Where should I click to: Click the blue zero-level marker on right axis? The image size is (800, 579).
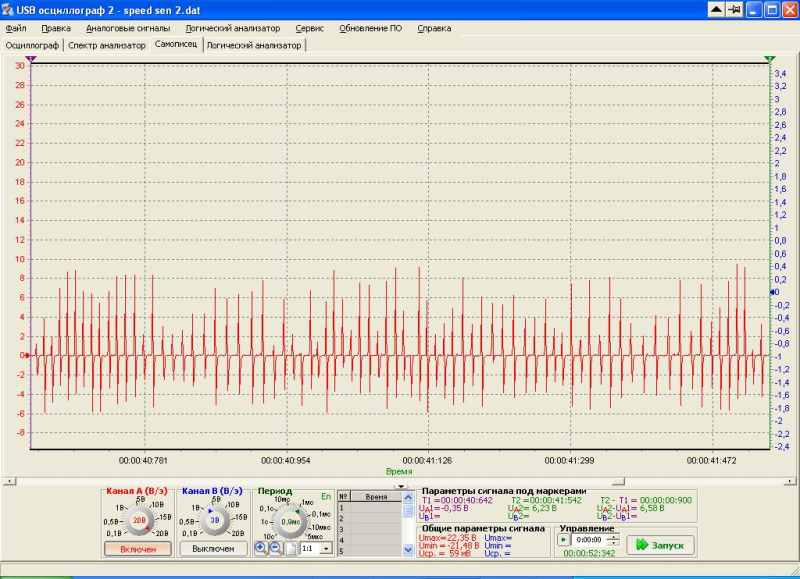(x=773, y=292)
